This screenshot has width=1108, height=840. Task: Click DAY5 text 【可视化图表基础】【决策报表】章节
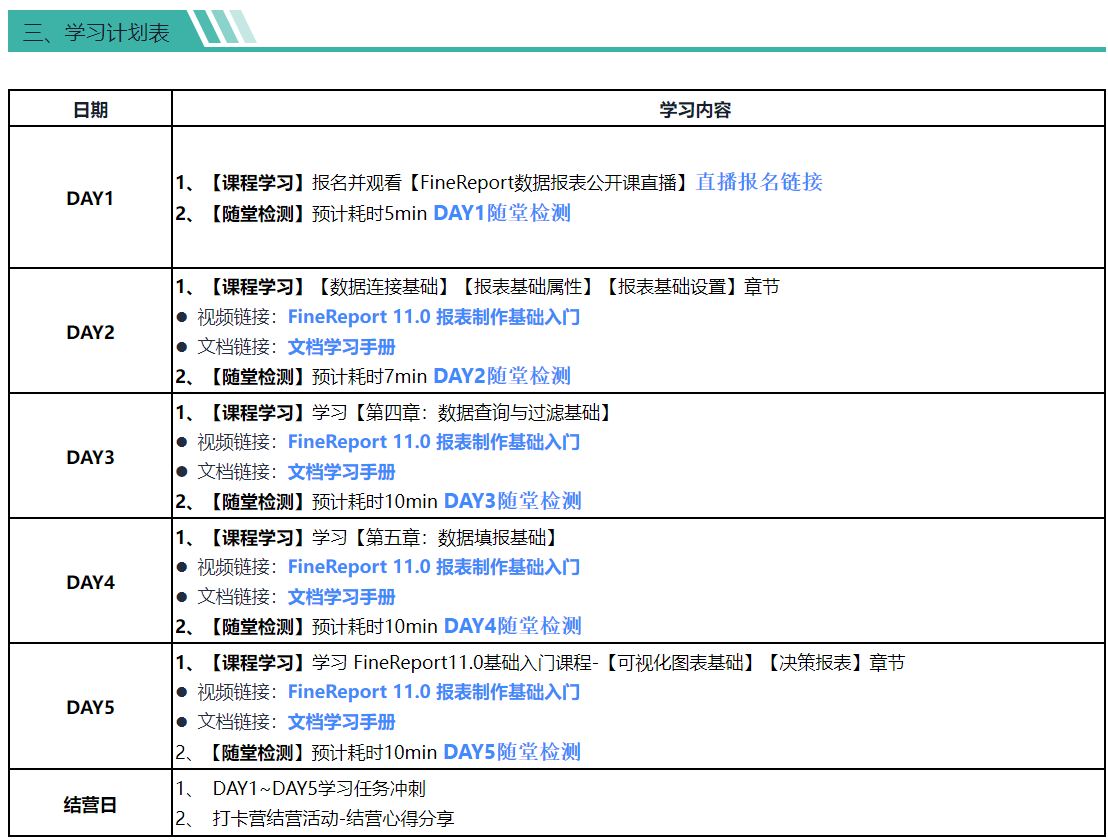[754, 663]
